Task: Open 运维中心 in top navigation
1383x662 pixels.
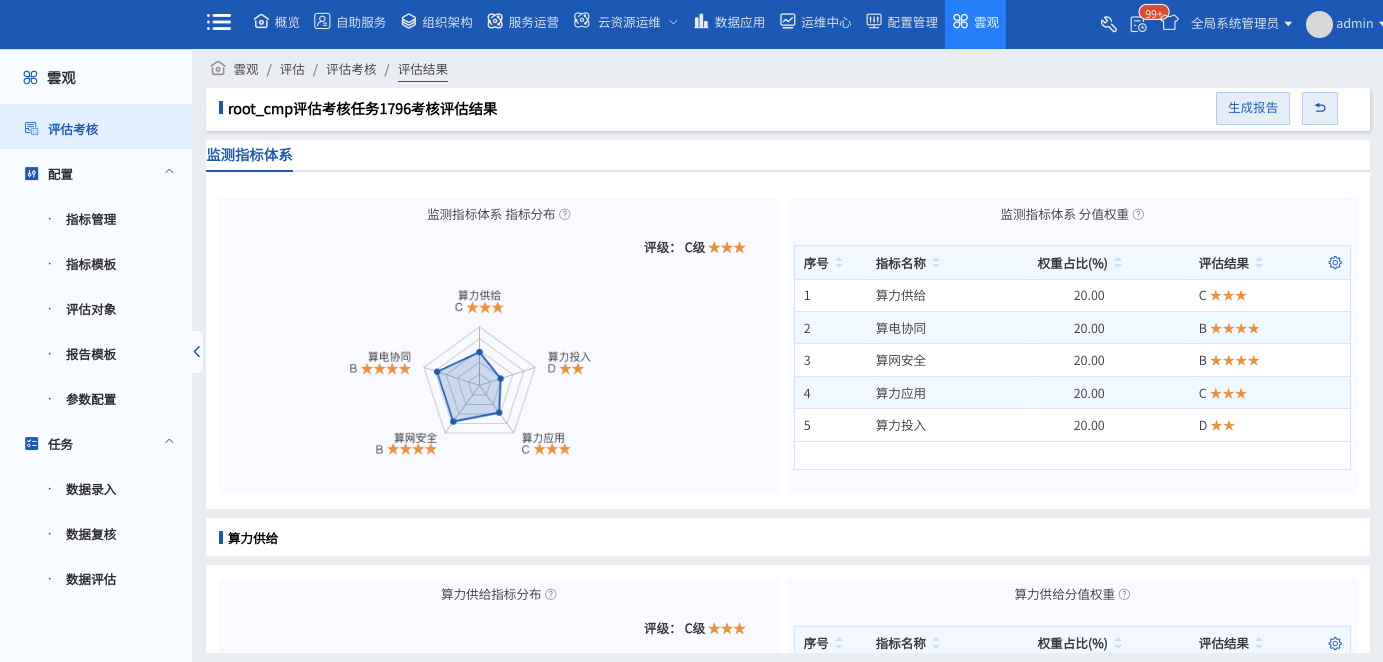Action: coord(815,22)
